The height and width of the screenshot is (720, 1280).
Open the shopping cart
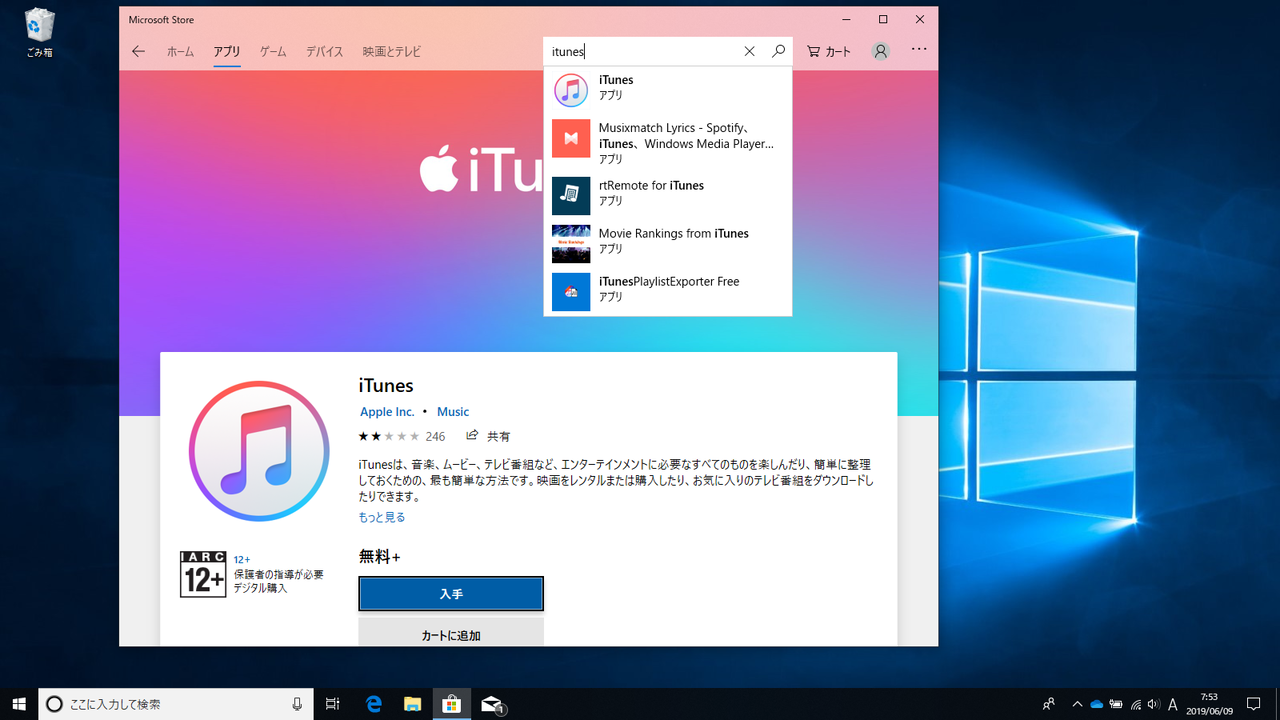pos(829,51)
